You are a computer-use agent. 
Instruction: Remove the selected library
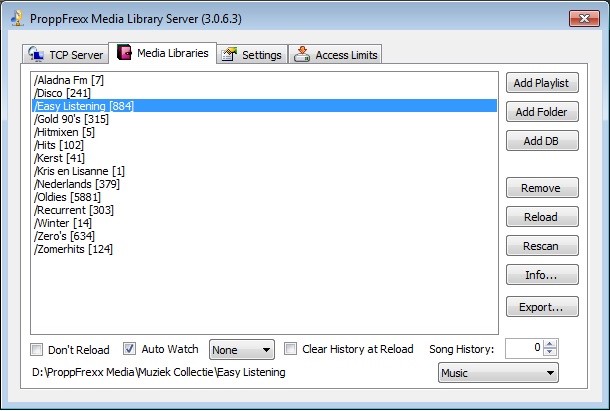point(542,188)
